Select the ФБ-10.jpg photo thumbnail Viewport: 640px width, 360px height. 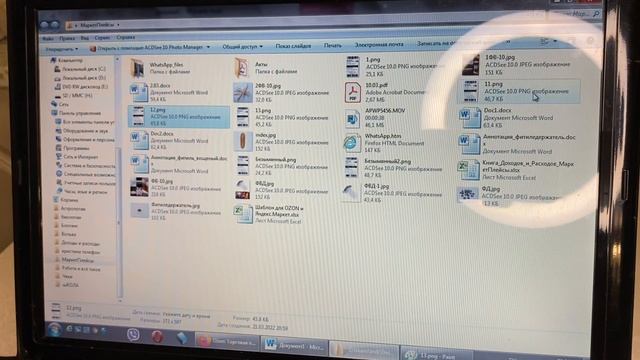139,187
